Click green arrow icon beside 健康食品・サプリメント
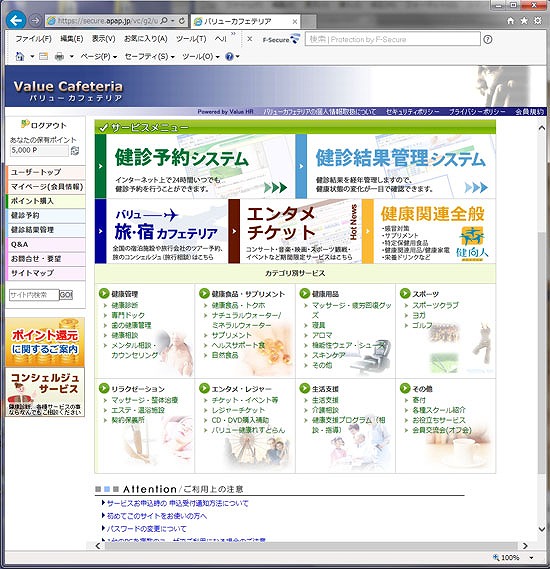 click(x=204, y=294)
